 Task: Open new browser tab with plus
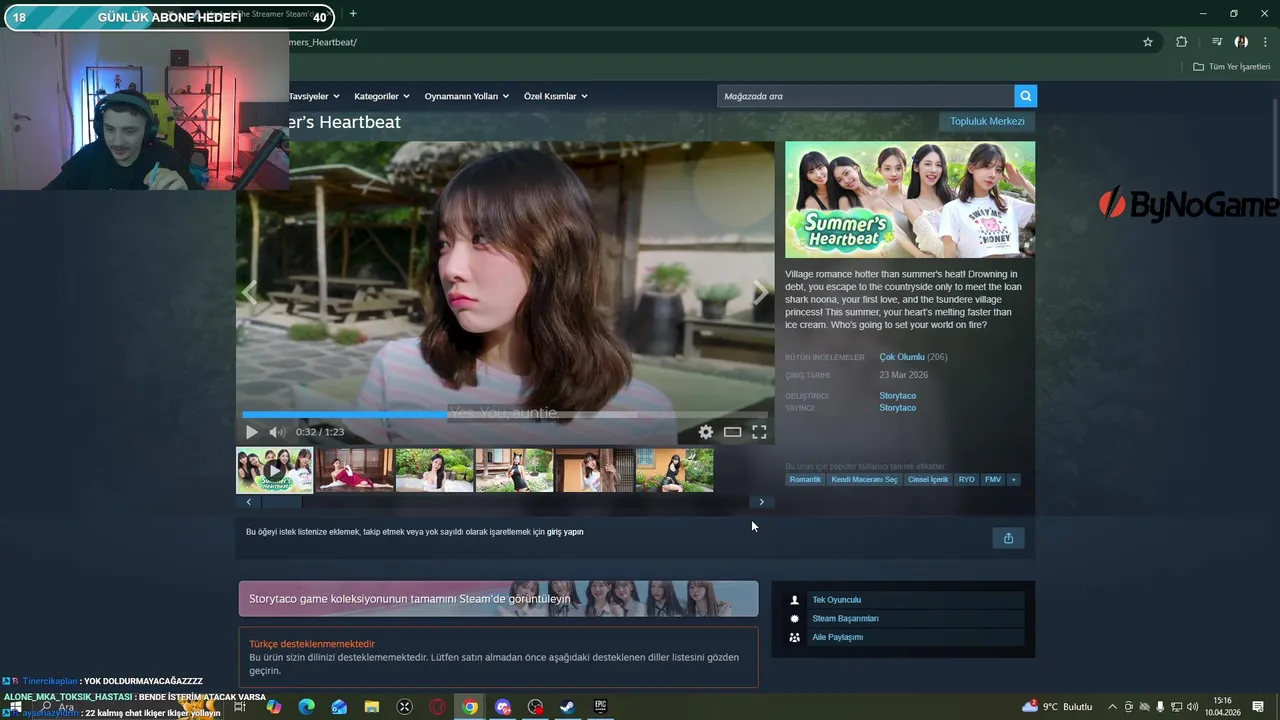coord(353,14)
